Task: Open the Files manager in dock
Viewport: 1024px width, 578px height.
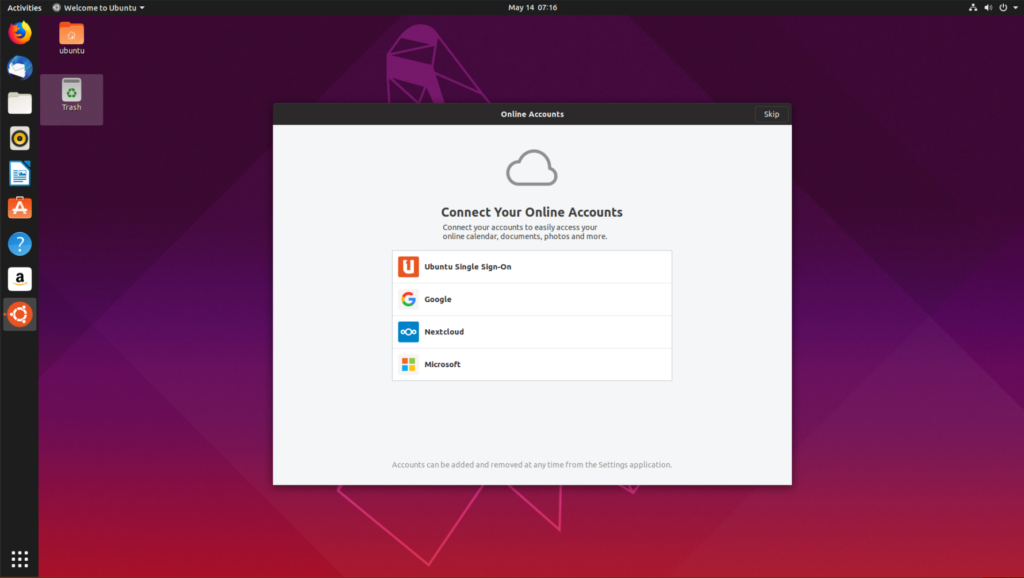Action: [20, 103]
